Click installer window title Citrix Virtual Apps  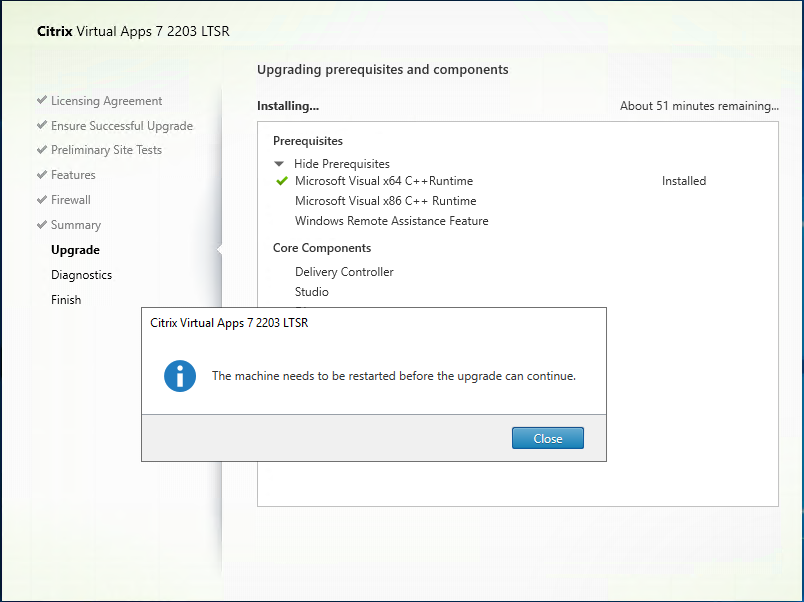pos(133,32)
